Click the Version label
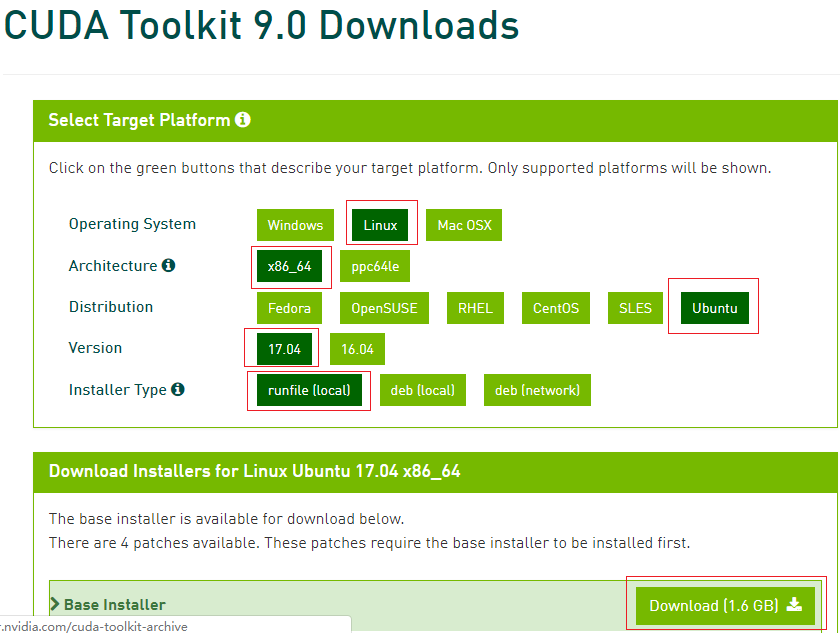The width and height of the screenshot is (840, 633). pyautogui.click(x=95, y=348)
